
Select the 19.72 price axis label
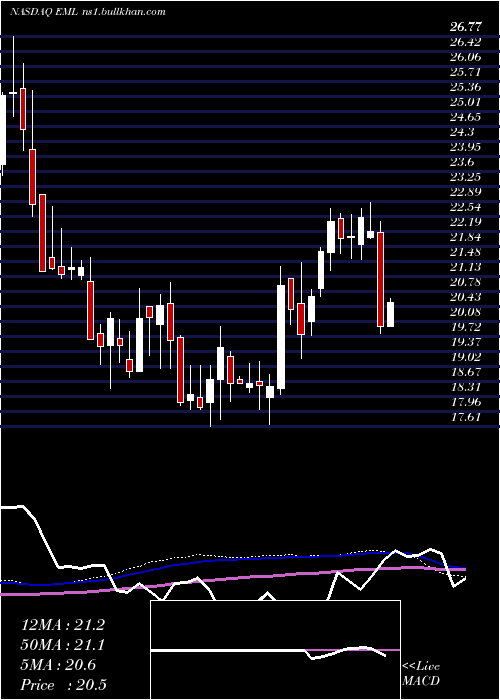[x=466, y=327]
